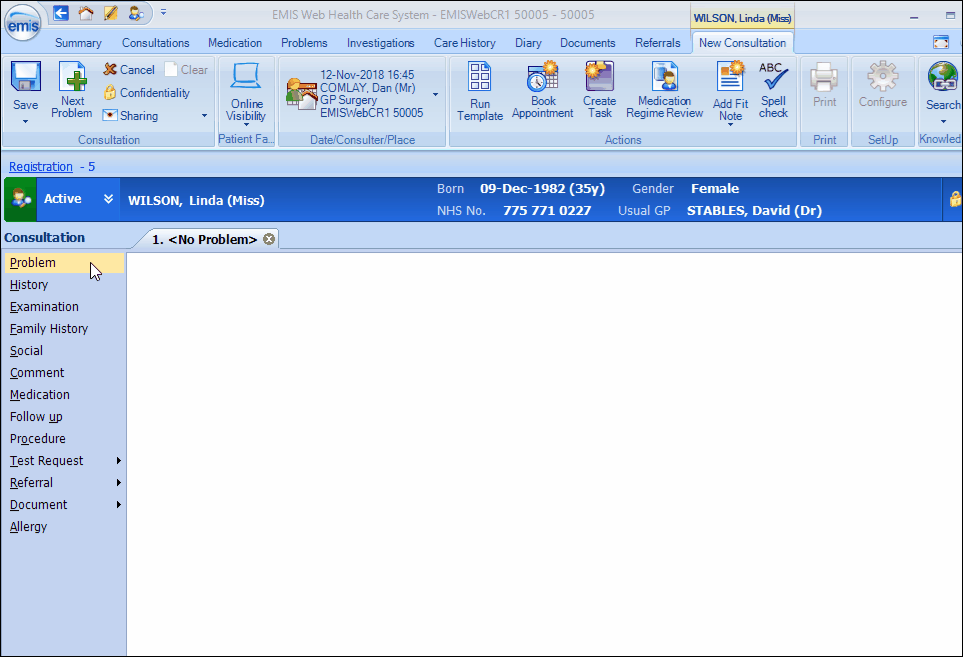Viewport: 963px width, 657px height.
Task: Click the window layout icon right of ribbon tabs
Action: pyautogui.click(x=941, y=42)
